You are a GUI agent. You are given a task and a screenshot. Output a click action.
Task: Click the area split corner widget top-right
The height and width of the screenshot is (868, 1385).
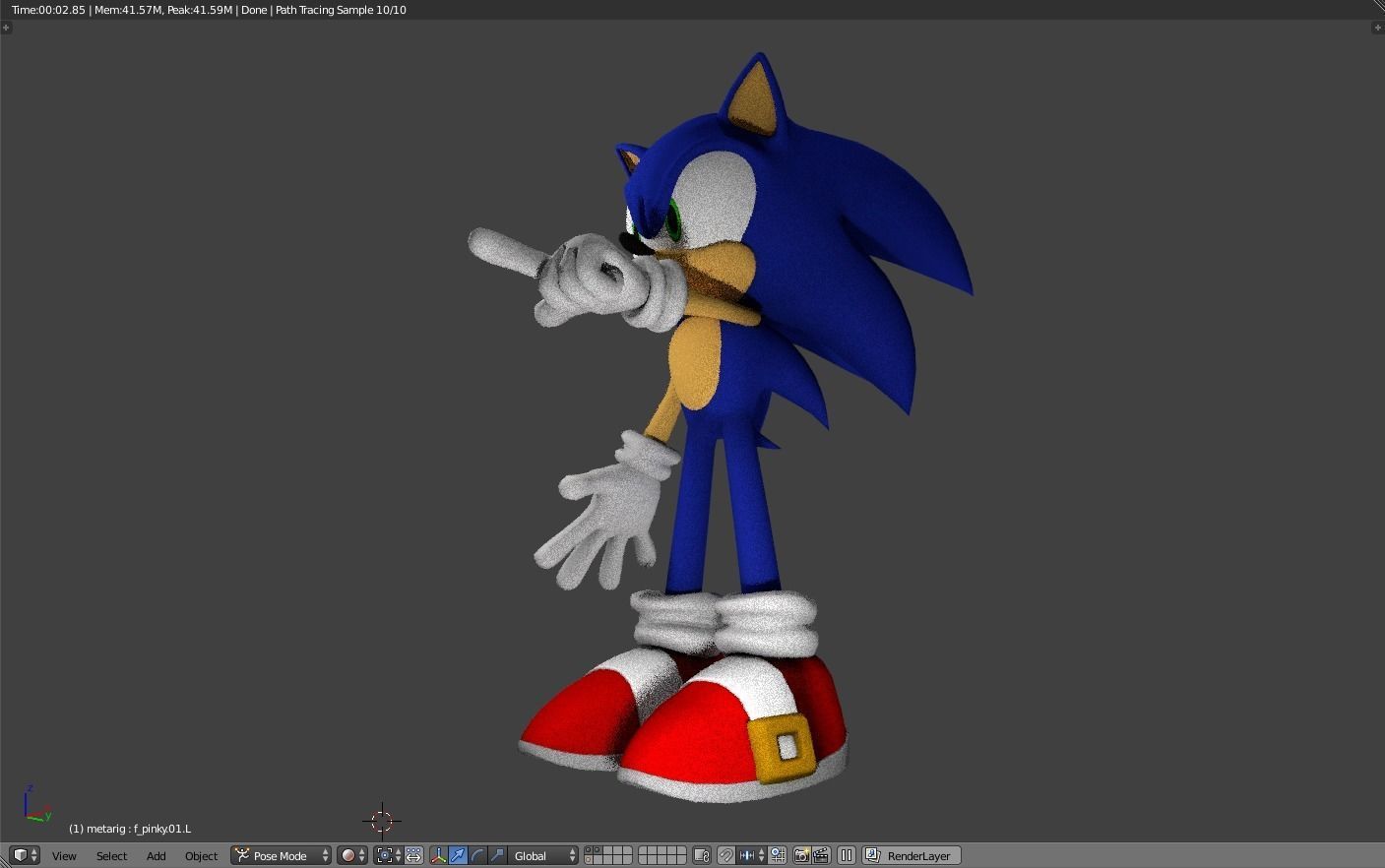click(x=1378, y=5)
